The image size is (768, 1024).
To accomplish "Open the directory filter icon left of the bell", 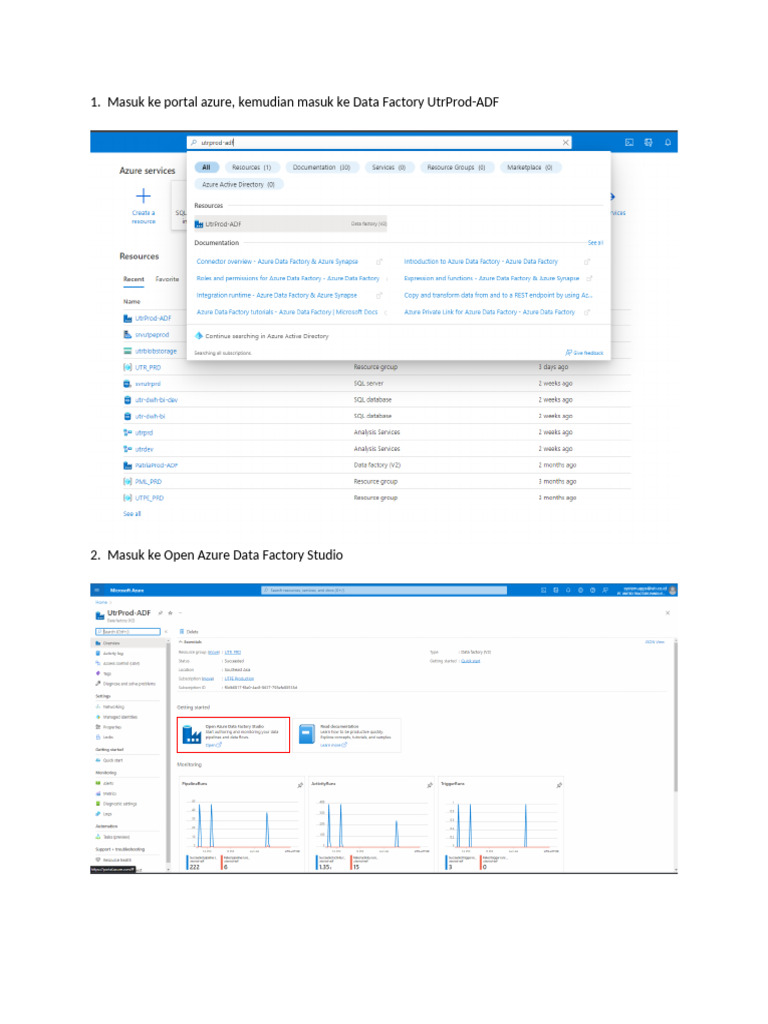I will (648, 142).
